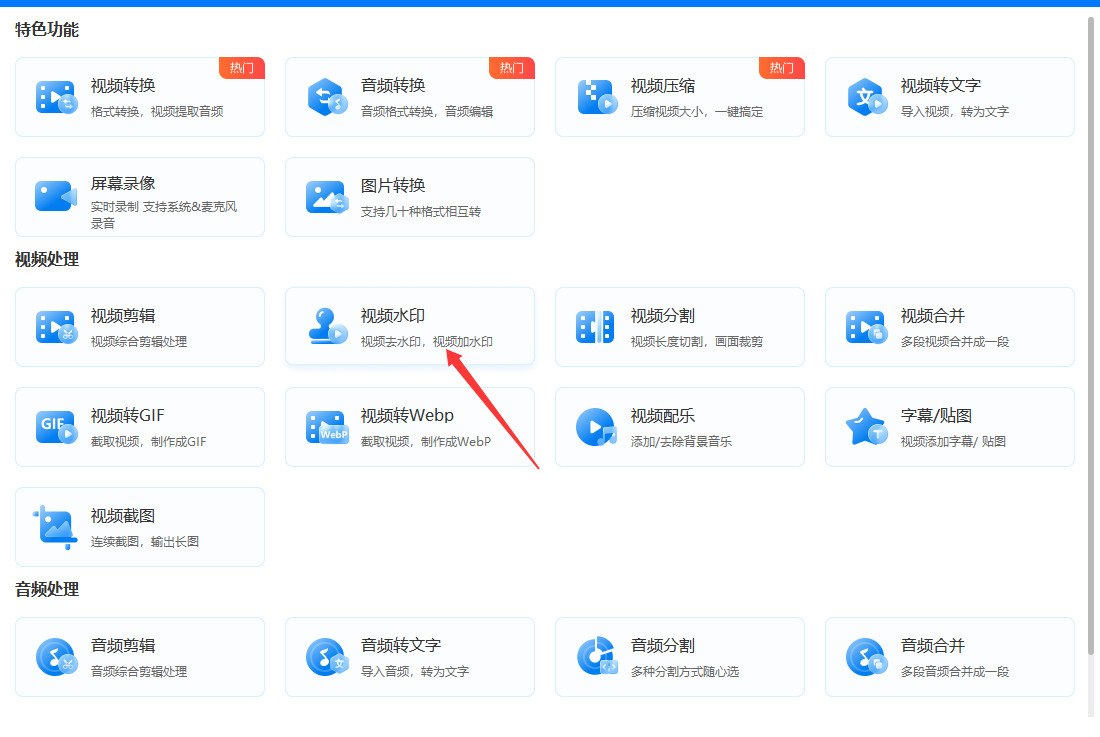Click the 热门 badge on 视频压缩 card
The image size is (1100, 737).
click(x=782, y=68)
